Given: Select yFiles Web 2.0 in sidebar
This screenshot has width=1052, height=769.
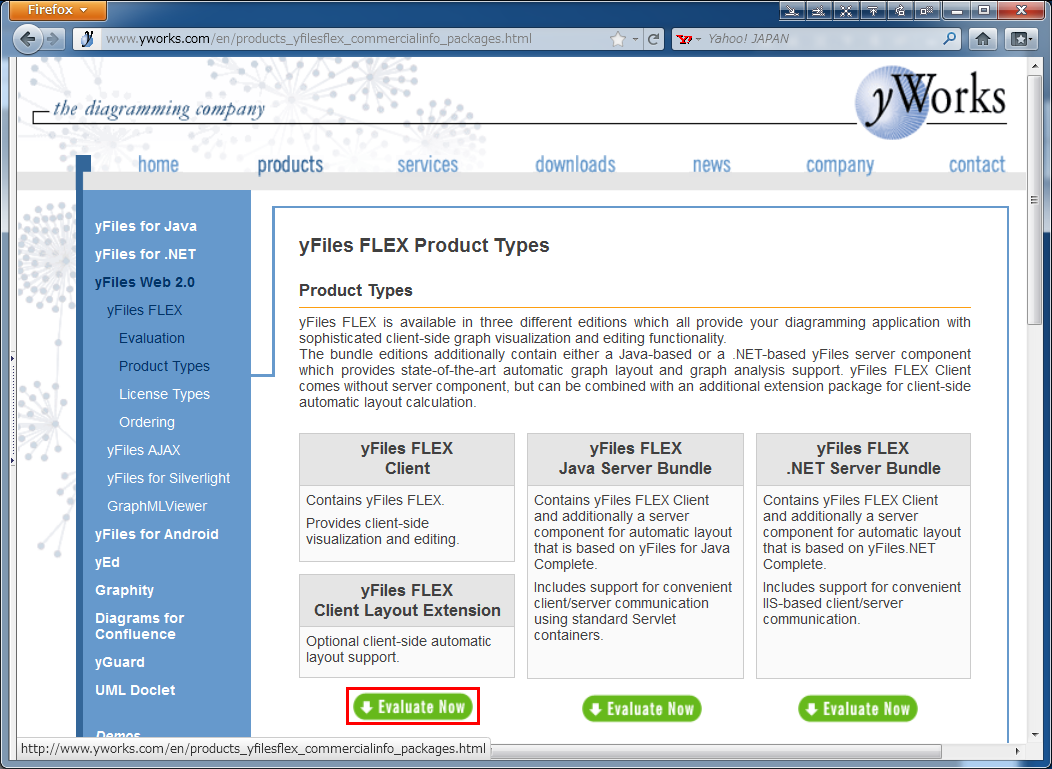Looking at the screenshot, I should (x=145, y=283).
